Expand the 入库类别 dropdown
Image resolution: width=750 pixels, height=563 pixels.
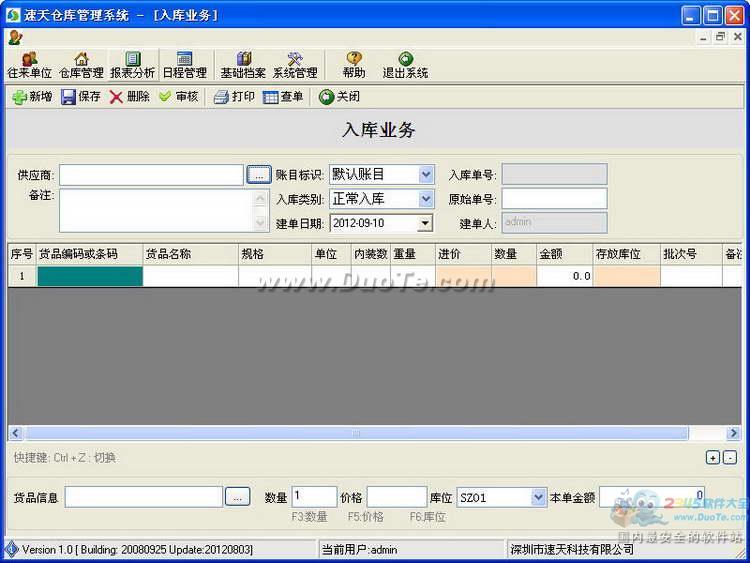[426, 199]
